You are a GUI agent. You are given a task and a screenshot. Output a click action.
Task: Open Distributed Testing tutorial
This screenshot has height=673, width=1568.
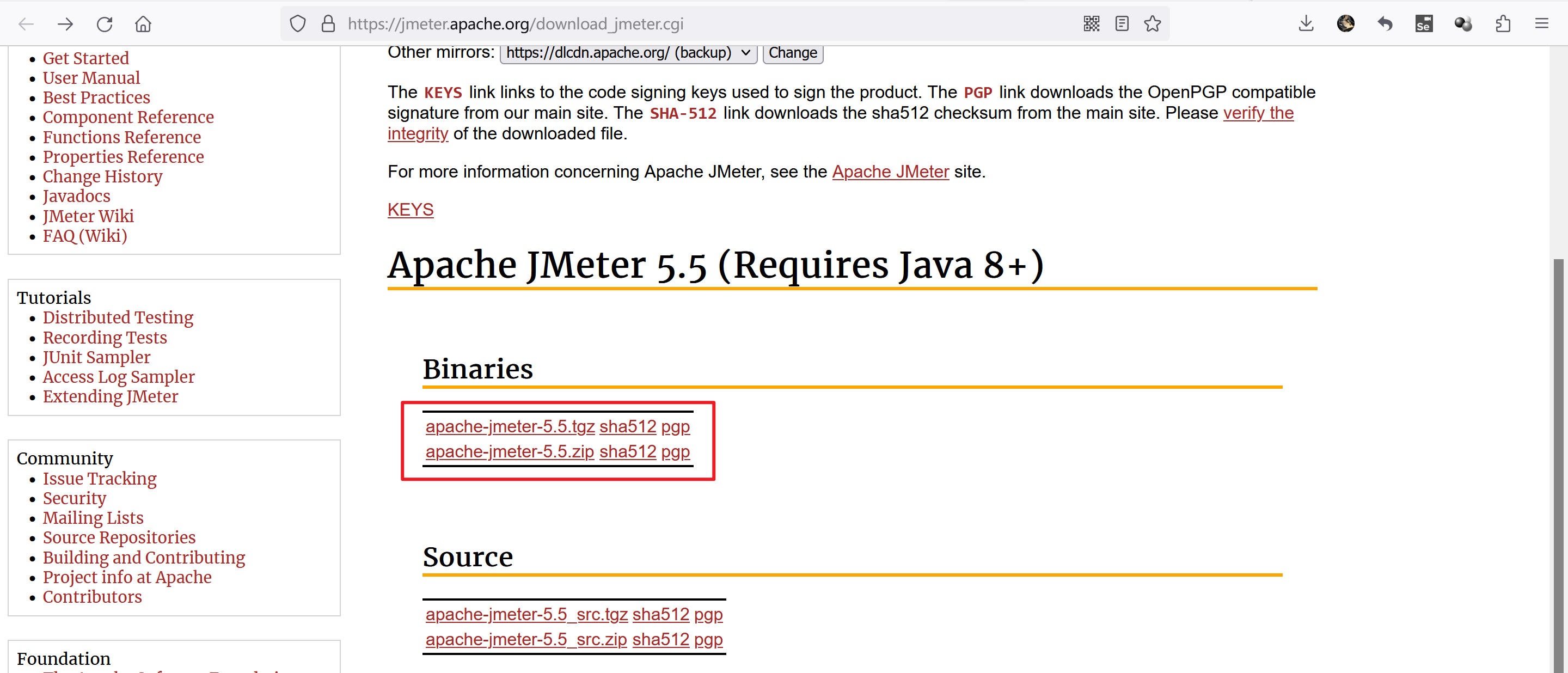tap(118, 317)
